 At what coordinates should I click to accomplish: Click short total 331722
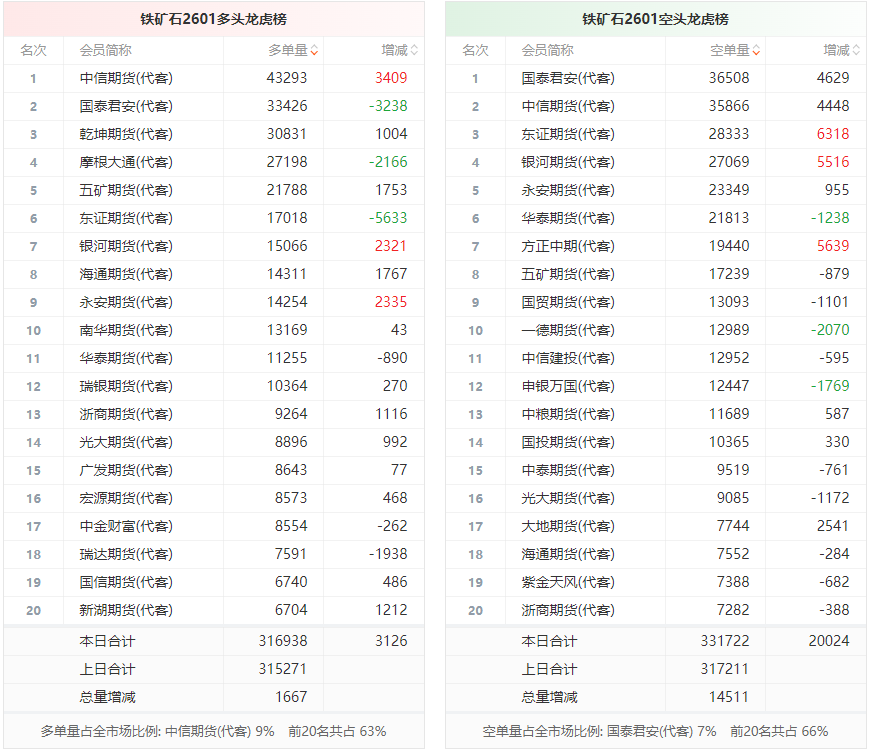click(x=725, y=641)
